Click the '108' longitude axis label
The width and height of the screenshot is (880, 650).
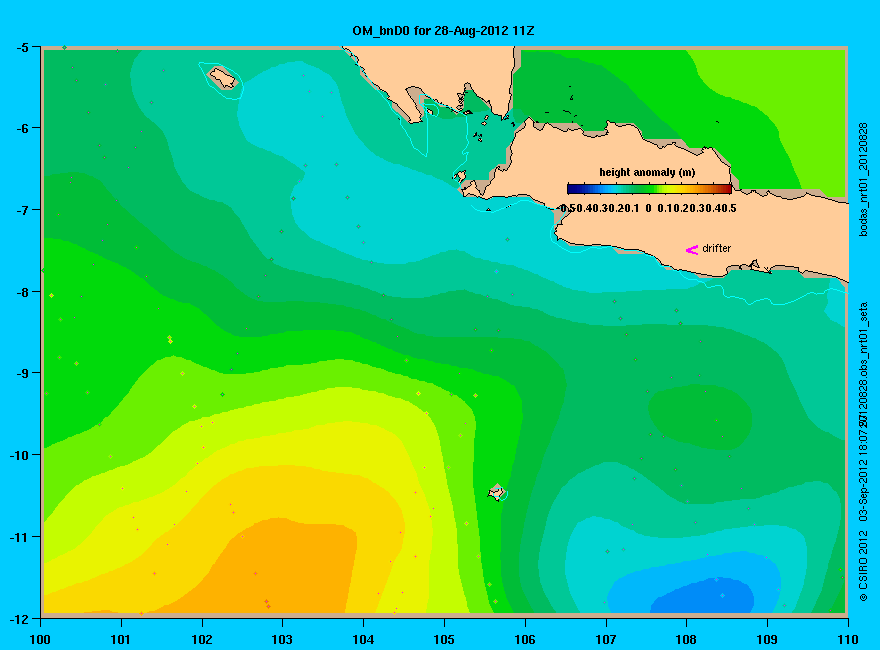[686, 639]
